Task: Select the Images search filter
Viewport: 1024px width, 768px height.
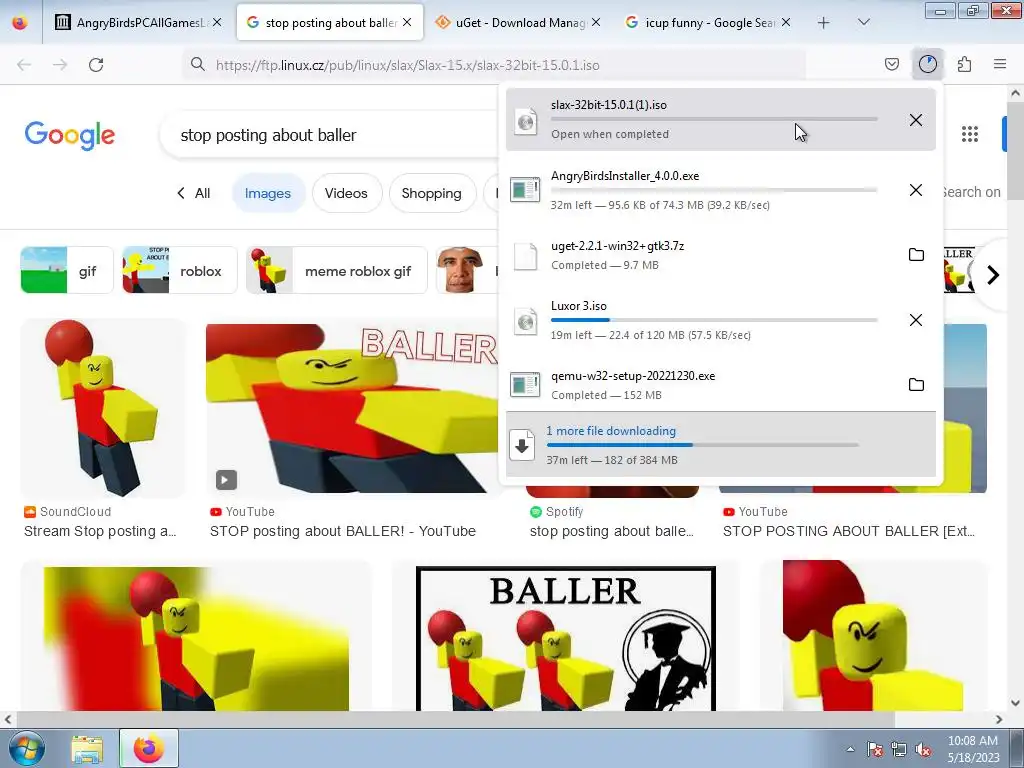Action: (x=268, y=193)
